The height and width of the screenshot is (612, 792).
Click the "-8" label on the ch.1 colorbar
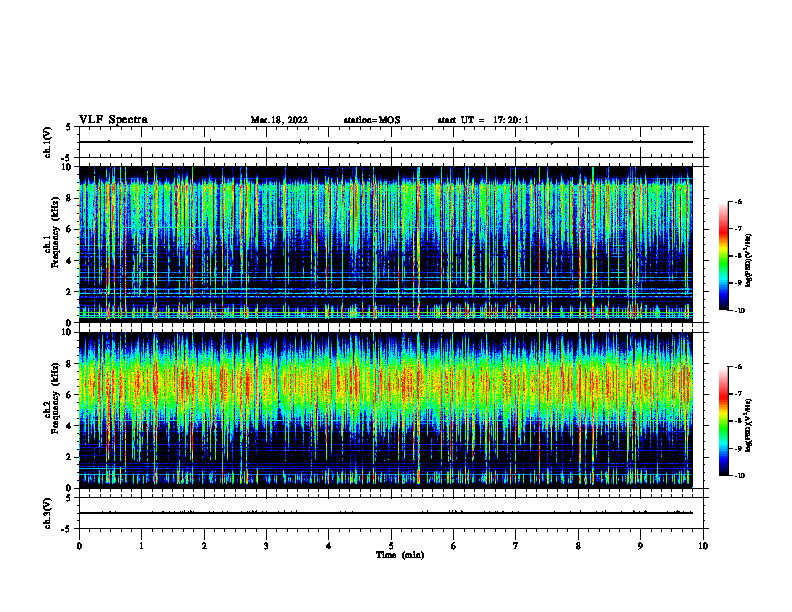[738, 256]
